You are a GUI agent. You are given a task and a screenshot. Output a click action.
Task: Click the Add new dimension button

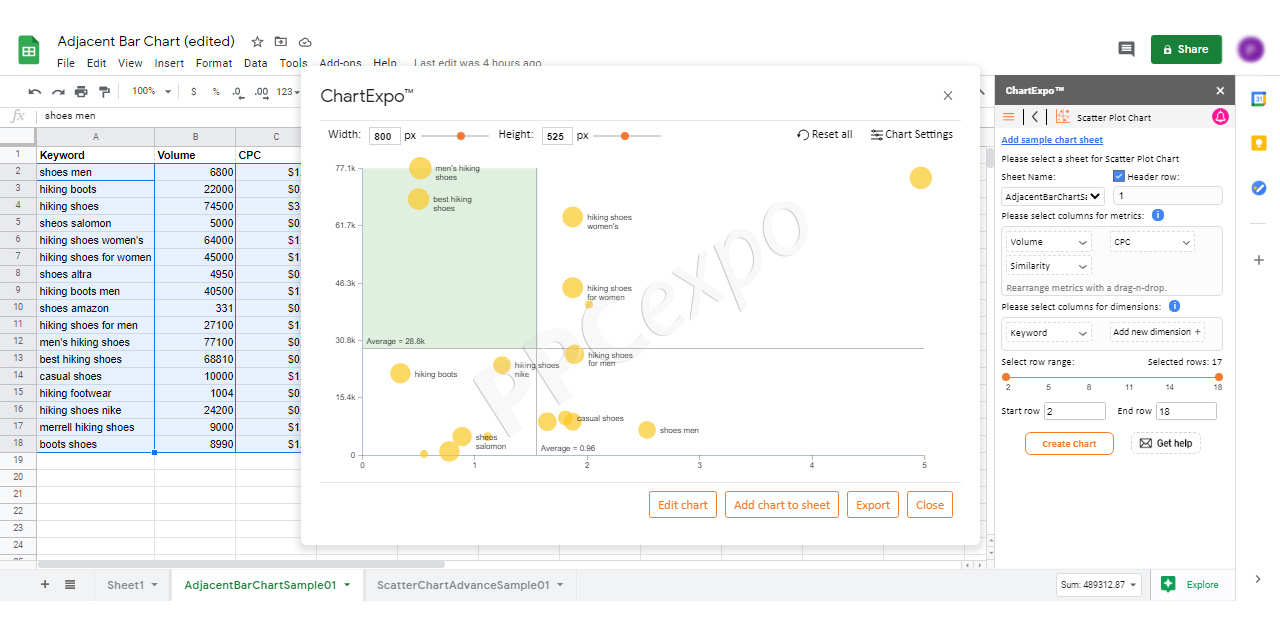pyautogui.click(x=1157, y=332)
